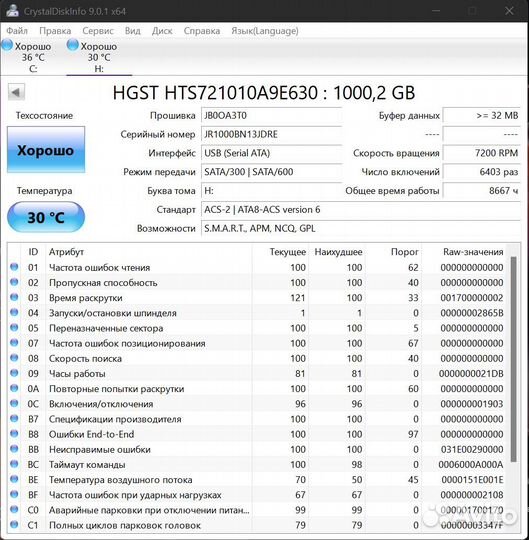Click the buffer size value >= 32 MB
The height and width of the screenshot is (540, 529).
point(481,115)
